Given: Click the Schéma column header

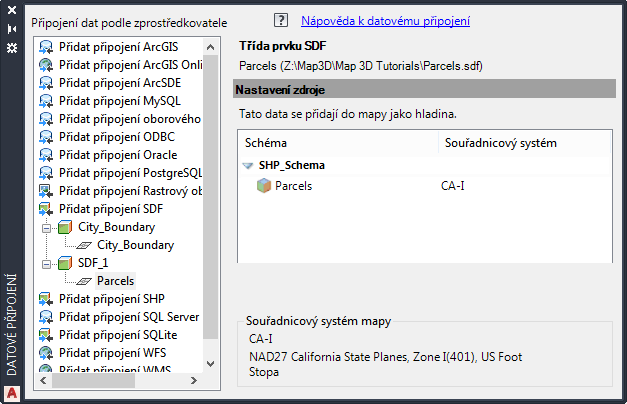Looking at the screenshot, I should click(x=265, y=144).
